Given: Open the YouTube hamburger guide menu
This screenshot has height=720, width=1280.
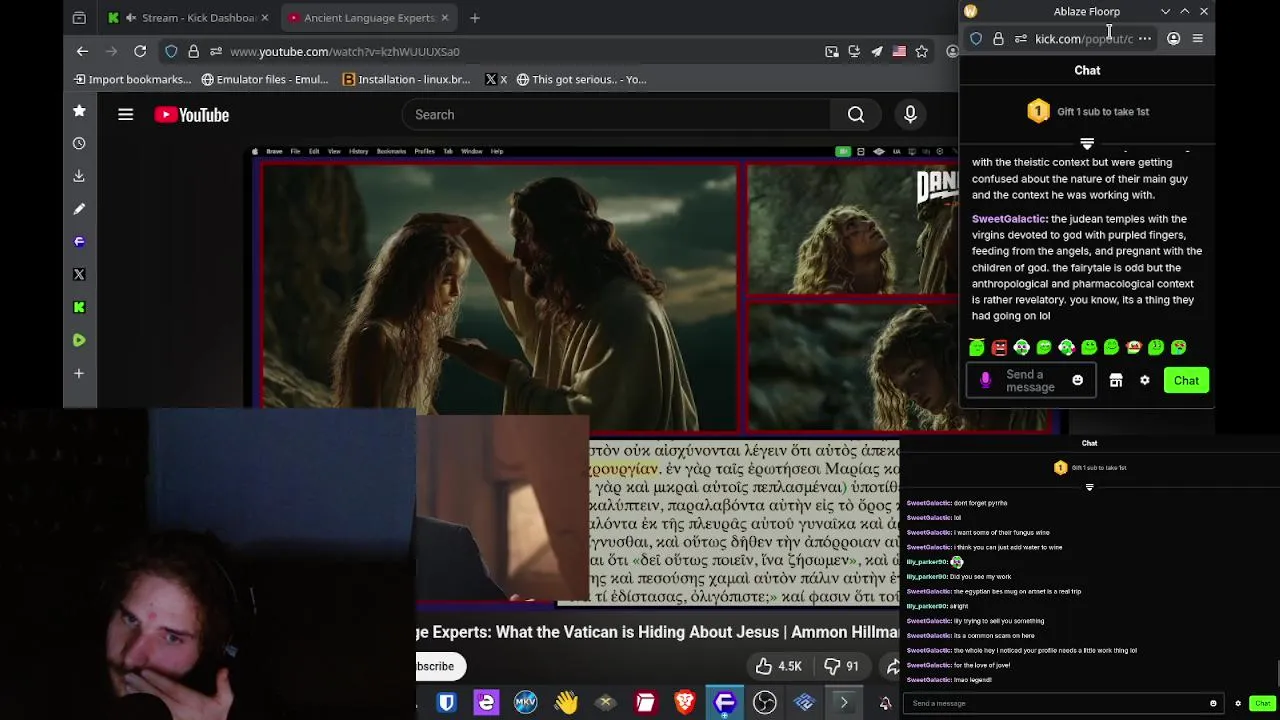Looking at the screenshot, I should 125,115.
